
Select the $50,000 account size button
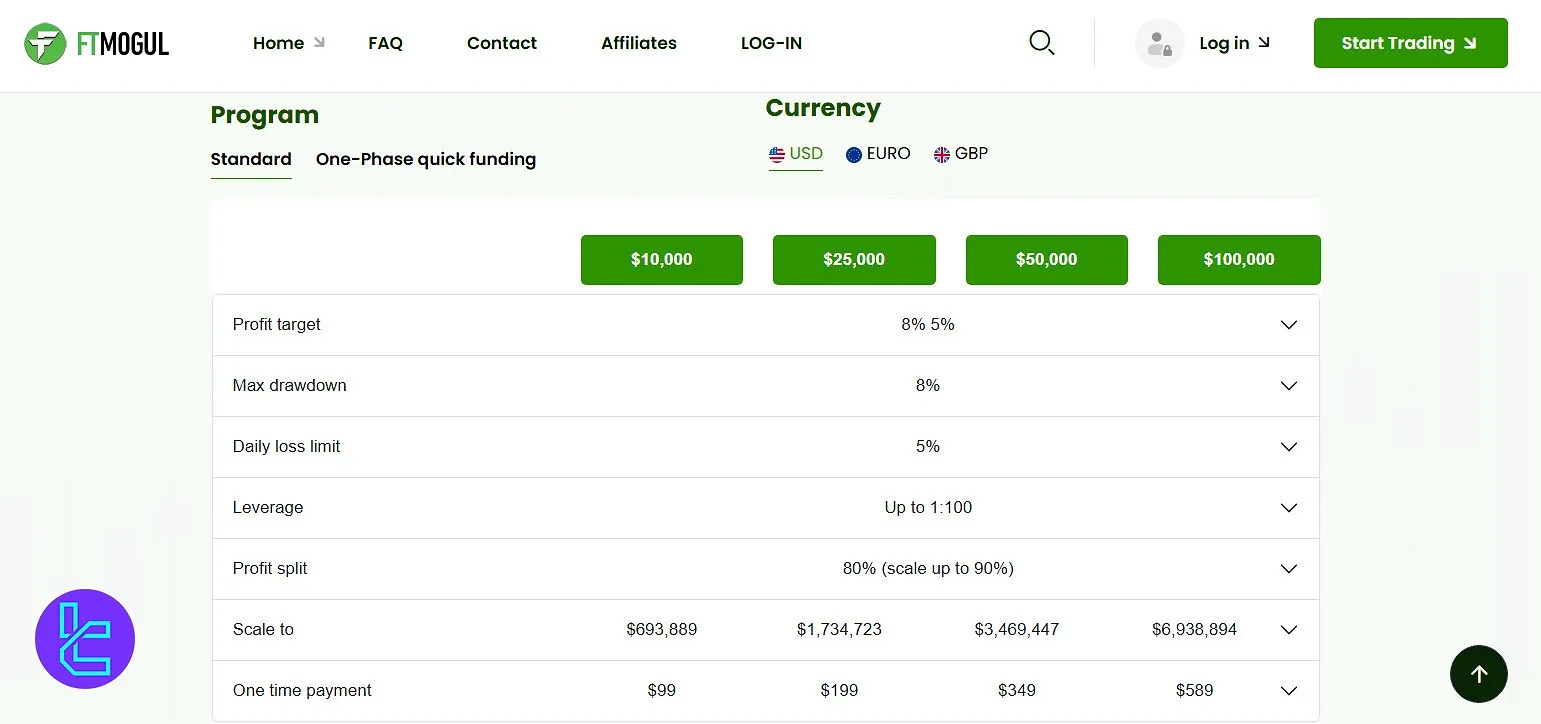coord(1046,260)
